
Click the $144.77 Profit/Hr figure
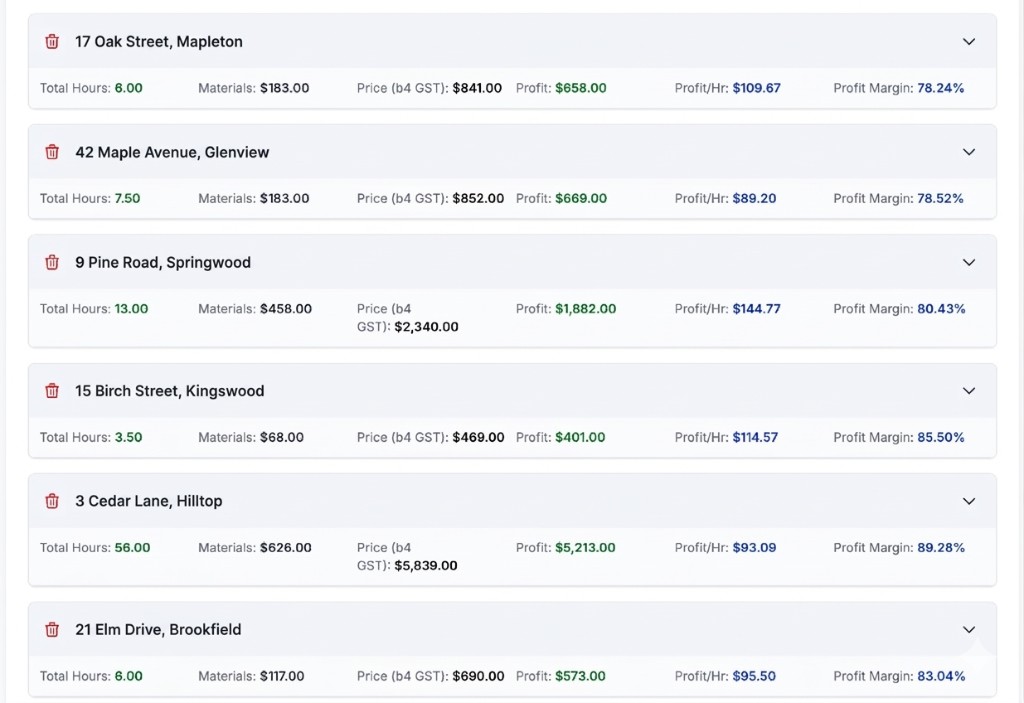[756, 309]
